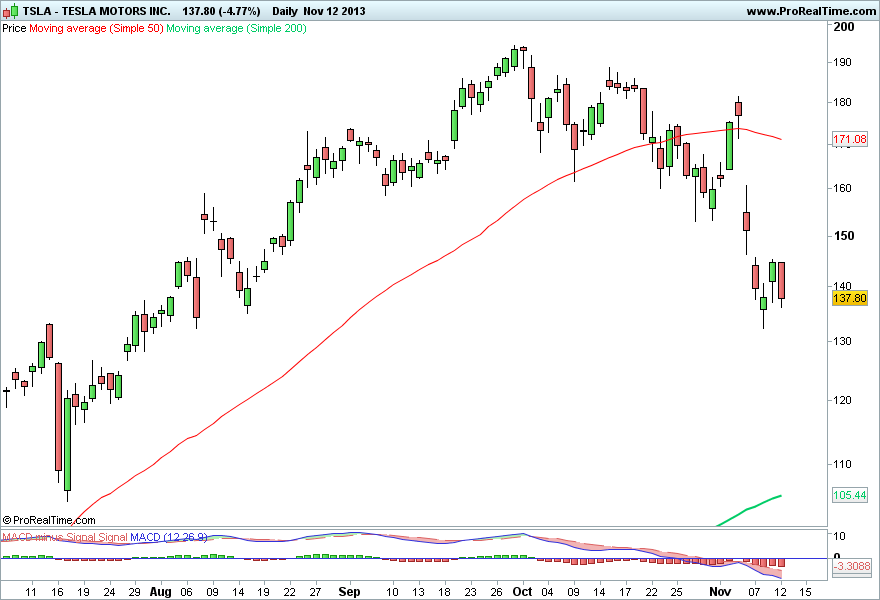
Task: Click the green 105.44 moving average tag
Action: (x=850, y=495)
